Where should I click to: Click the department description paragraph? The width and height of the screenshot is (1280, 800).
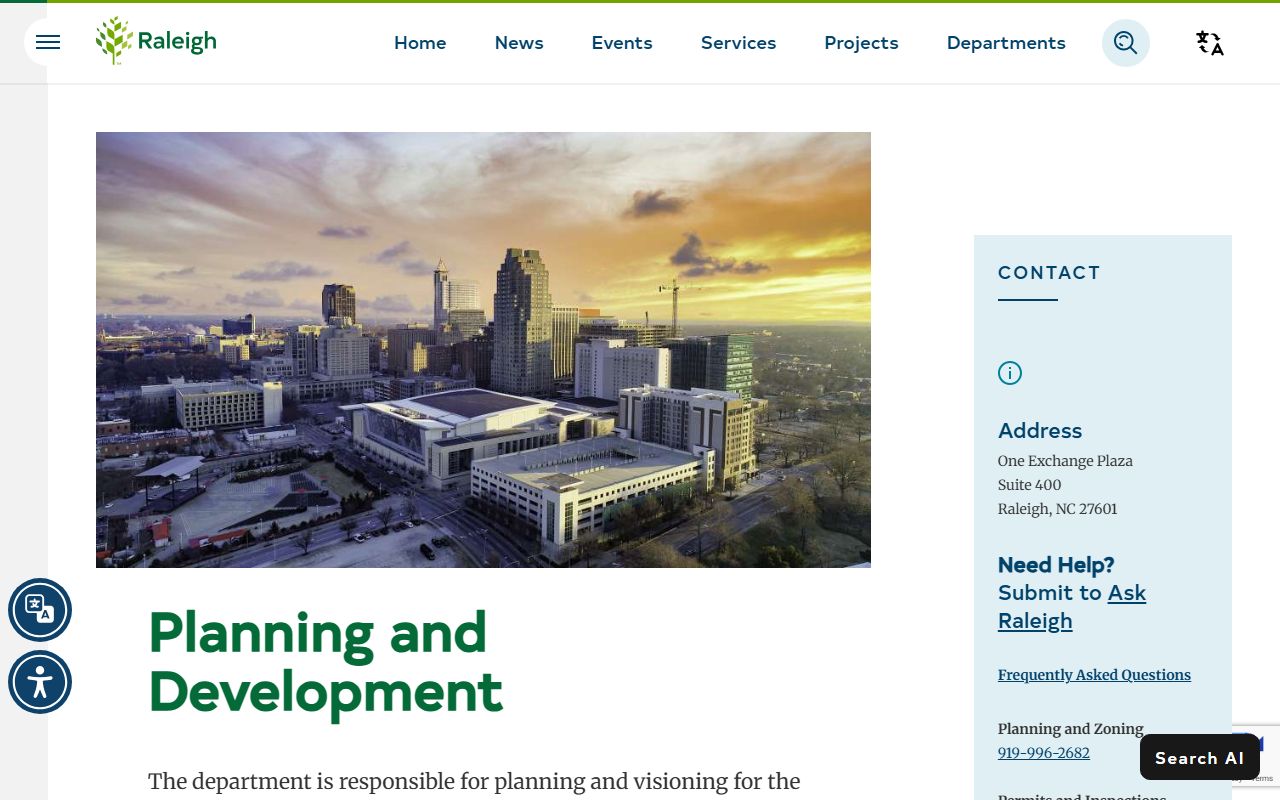(x=474, y=784)
